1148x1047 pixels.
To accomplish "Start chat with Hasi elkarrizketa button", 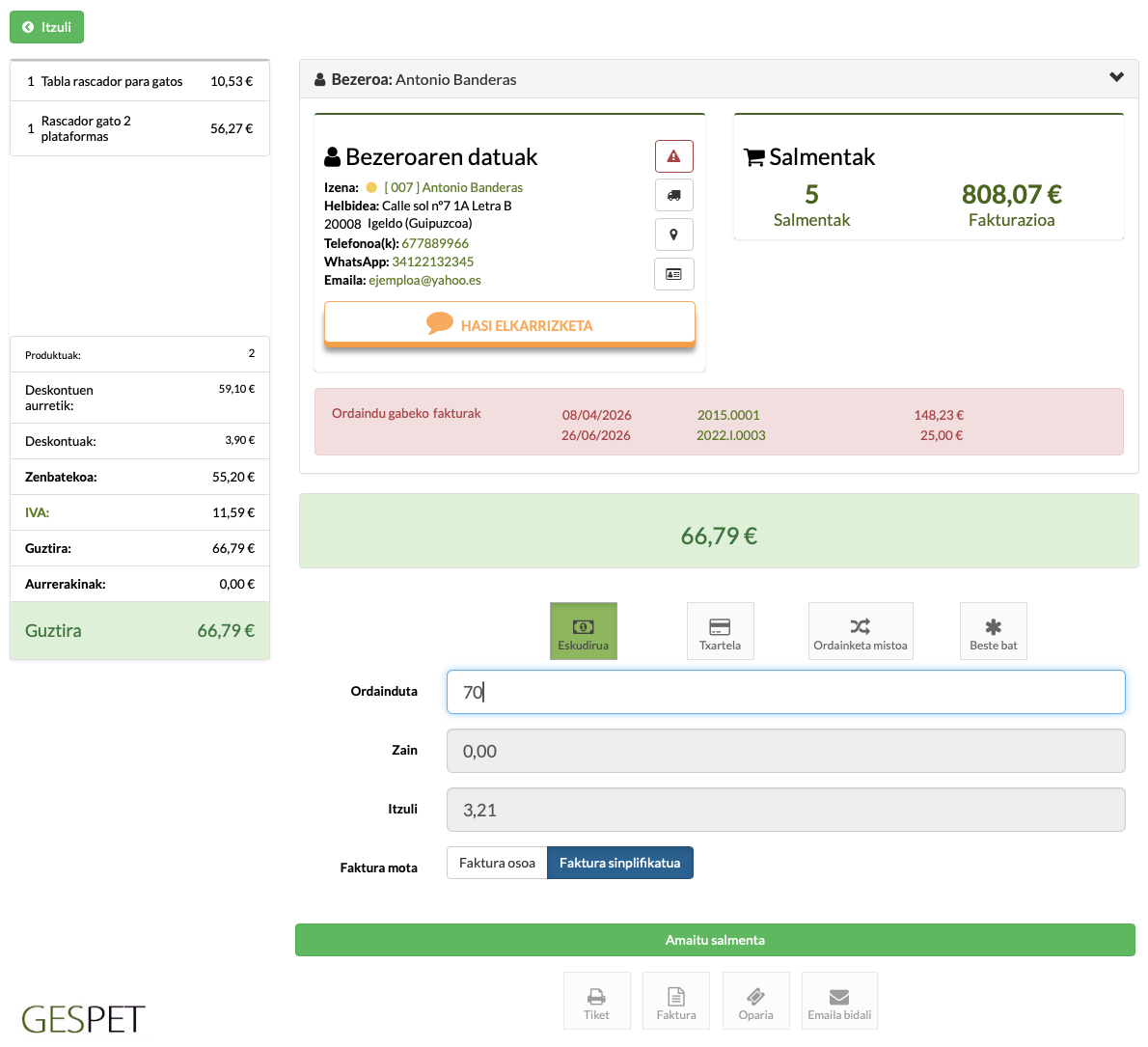I will click(x=509, y=324).
